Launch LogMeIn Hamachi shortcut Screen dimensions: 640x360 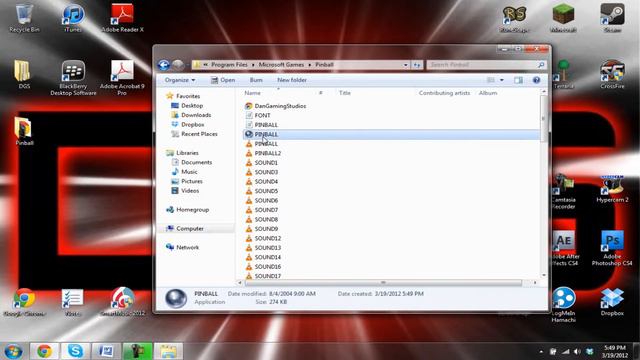pos(563,305)
